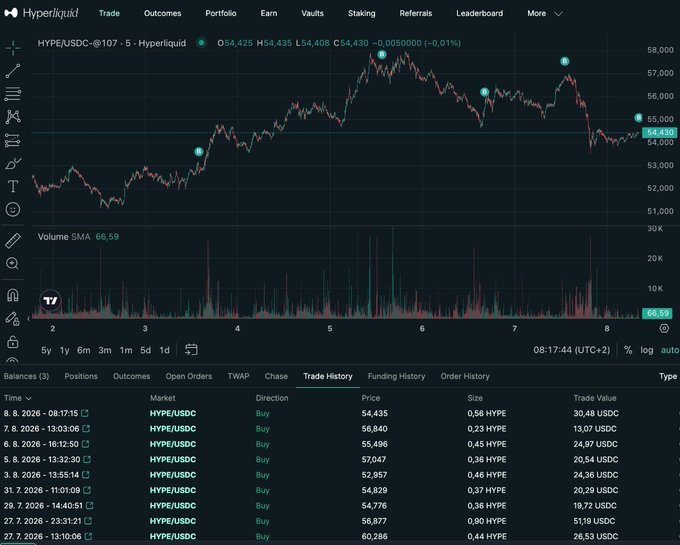This screenshot has width=680, height=545.
Task: Toggle magnet mode for drawings
Action: (13, 295)
